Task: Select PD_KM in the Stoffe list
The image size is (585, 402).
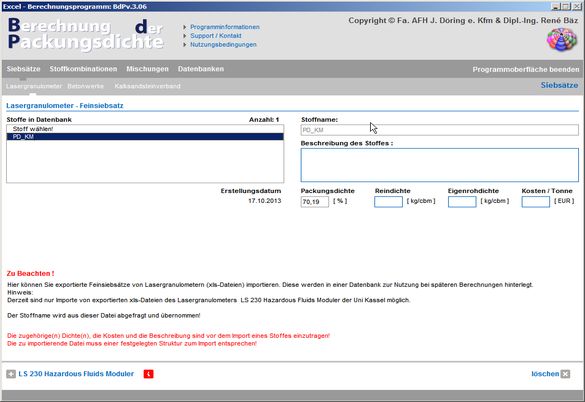Action: [x=145, y=137]
